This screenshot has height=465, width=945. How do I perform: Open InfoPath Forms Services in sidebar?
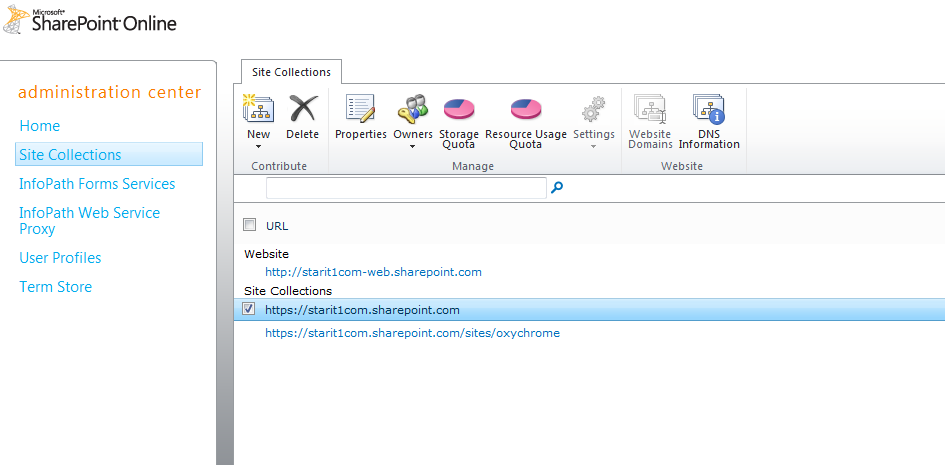97,184
